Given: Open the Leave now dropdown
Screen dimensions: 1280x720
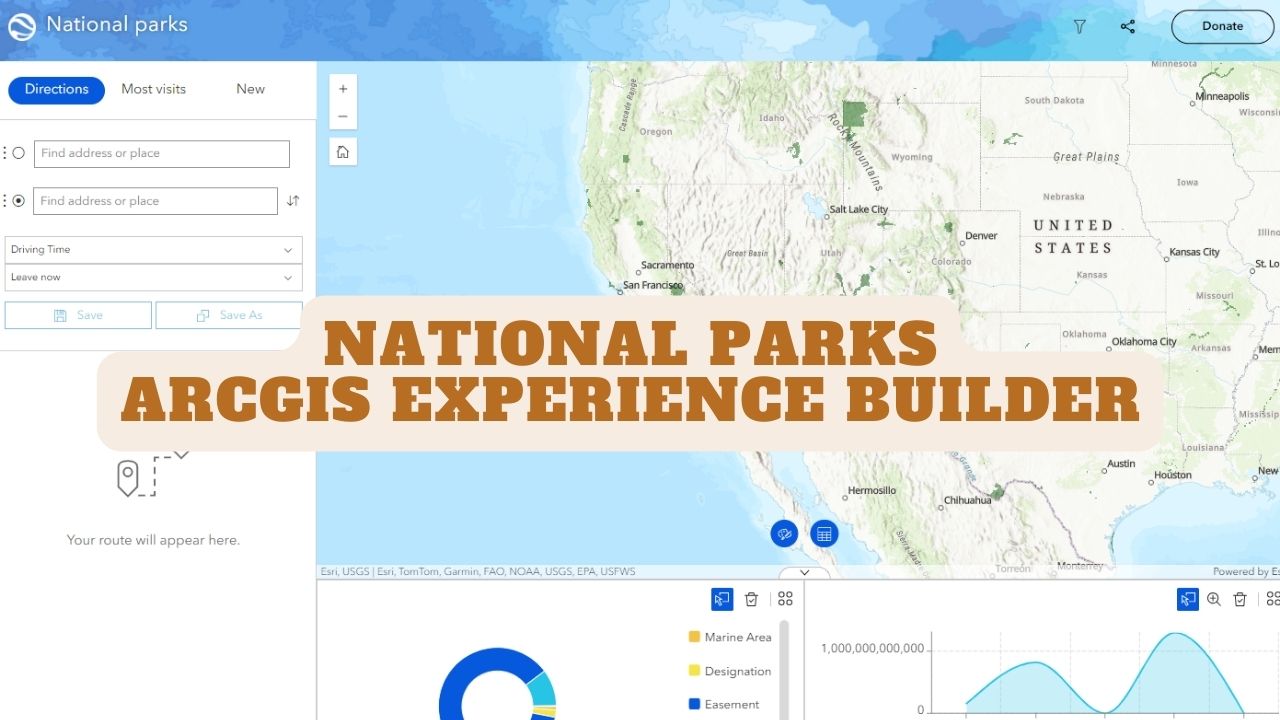Looking at the screenshot, I should tap(153, 277).
